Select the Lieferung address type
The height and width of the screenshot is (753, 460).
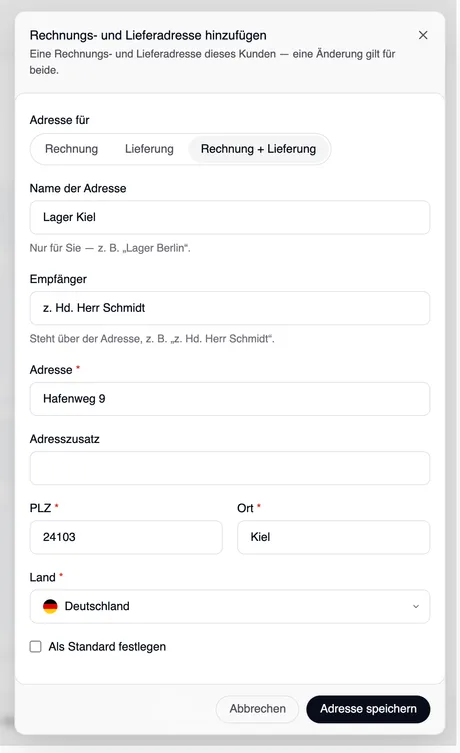click(149, 149)
